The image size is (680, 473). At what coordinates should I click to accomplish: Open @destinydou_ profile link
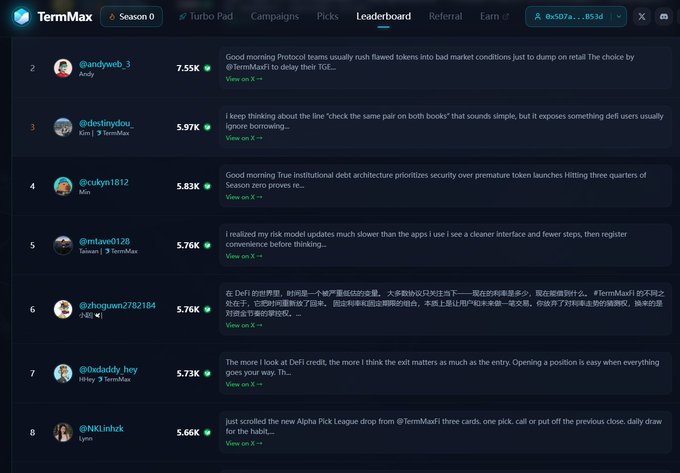point(106,123)
